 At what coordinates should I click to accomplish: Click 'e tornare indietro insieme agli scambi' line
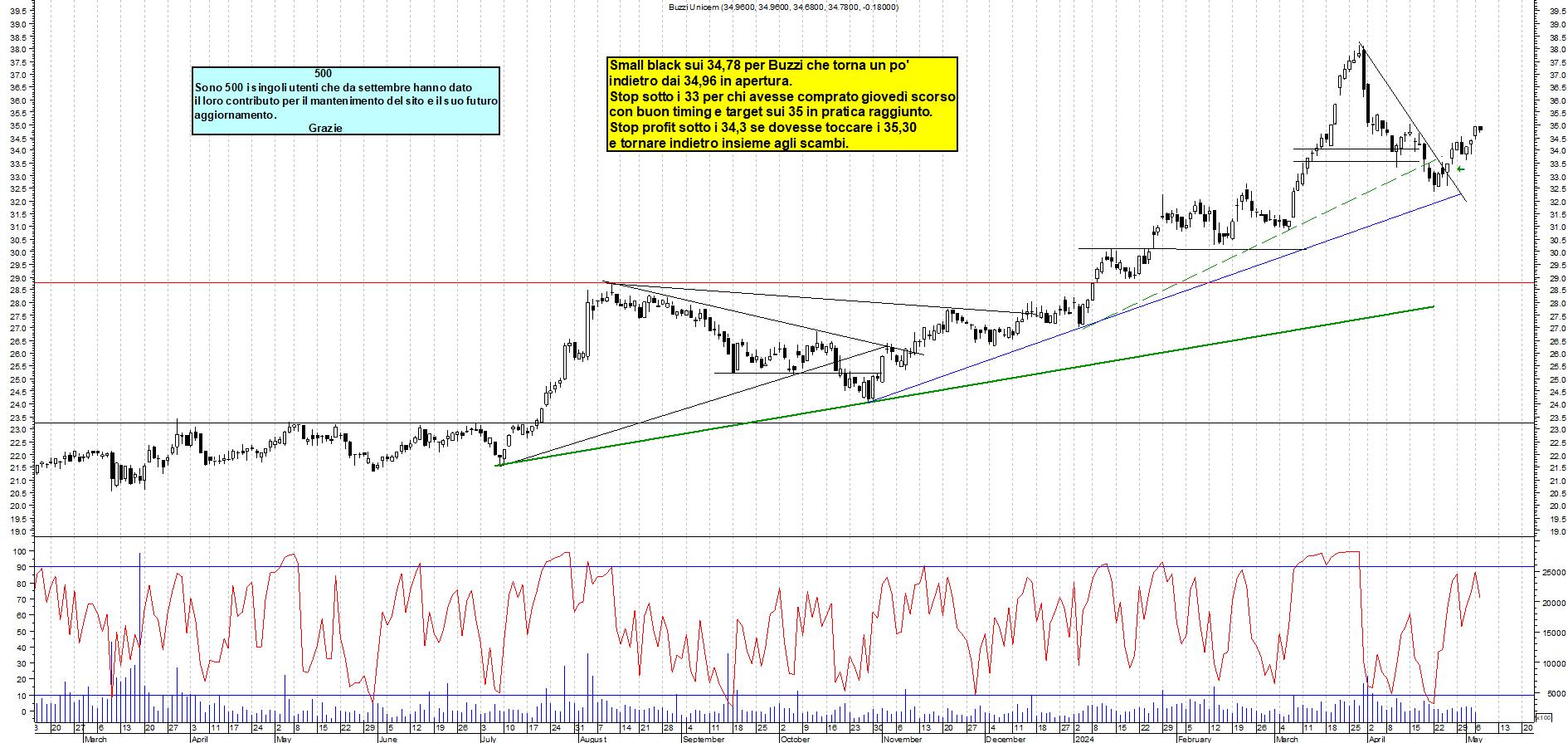728,143
